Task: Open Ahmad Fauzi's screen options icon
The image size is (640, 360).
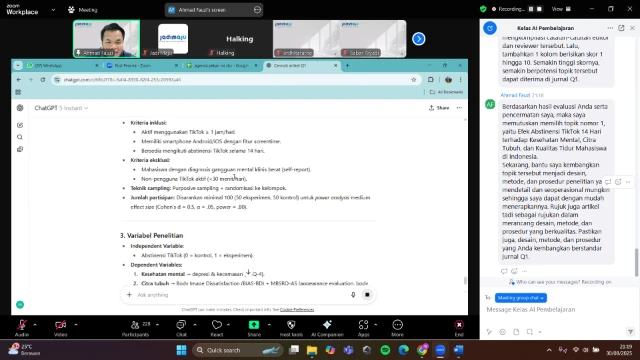Action: pyautogui.click(x=257, y=10)
